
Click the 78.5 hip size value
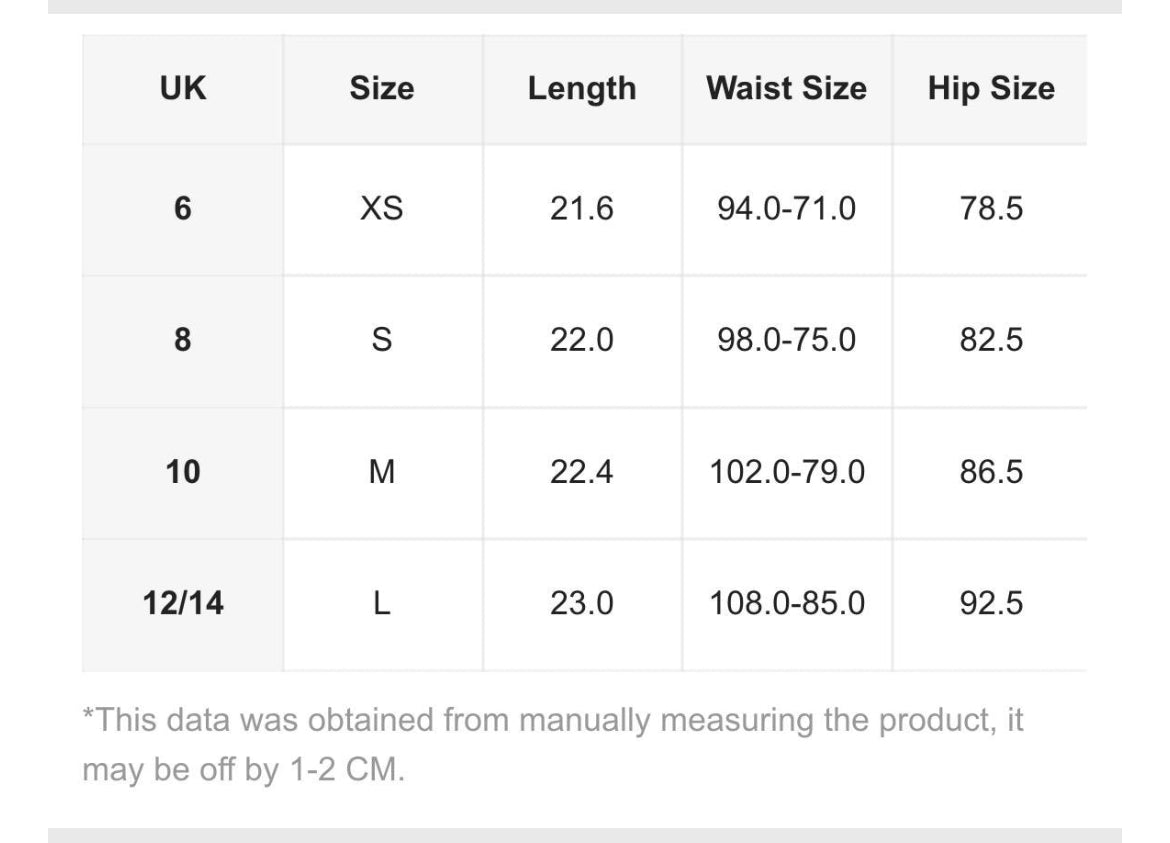(x=990, y=210)
